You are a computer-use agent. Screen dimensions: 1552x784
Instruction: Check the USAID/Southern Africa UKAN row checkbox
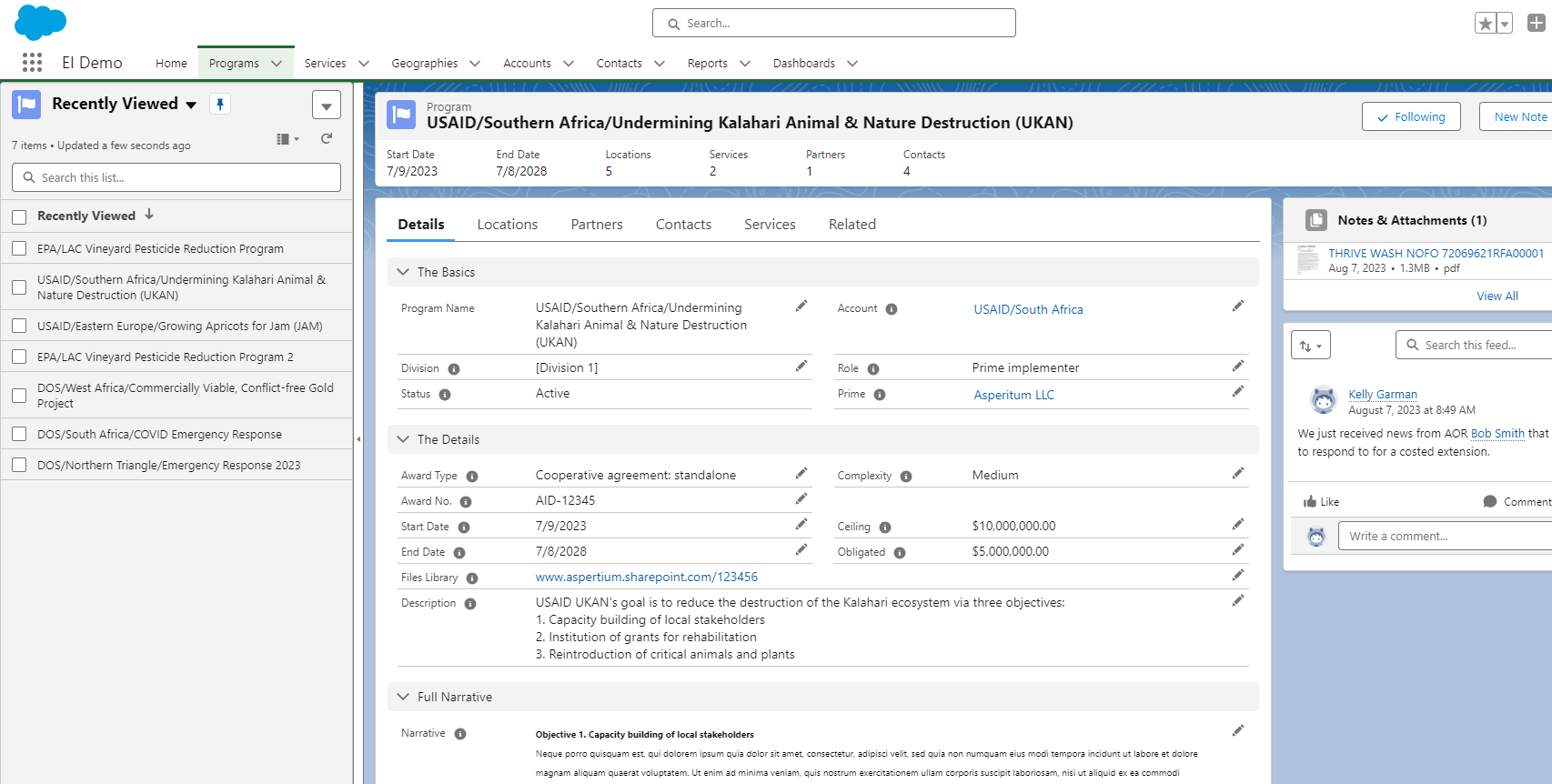[x=19, y=287]
